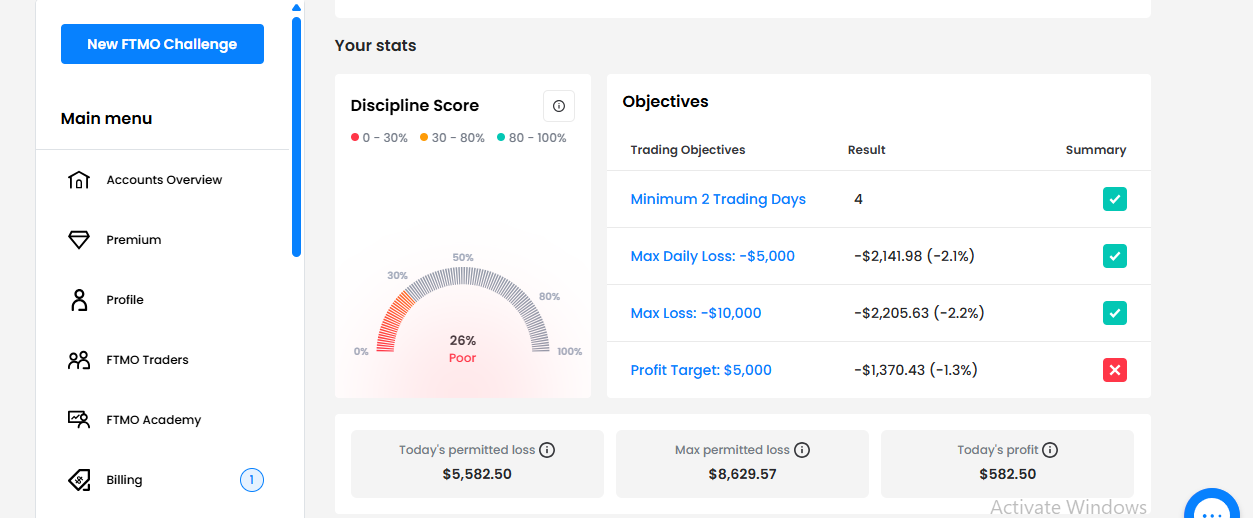1253x518 pixels.
Task: Click the Discipline Score gauge
Action: point(463,310)
